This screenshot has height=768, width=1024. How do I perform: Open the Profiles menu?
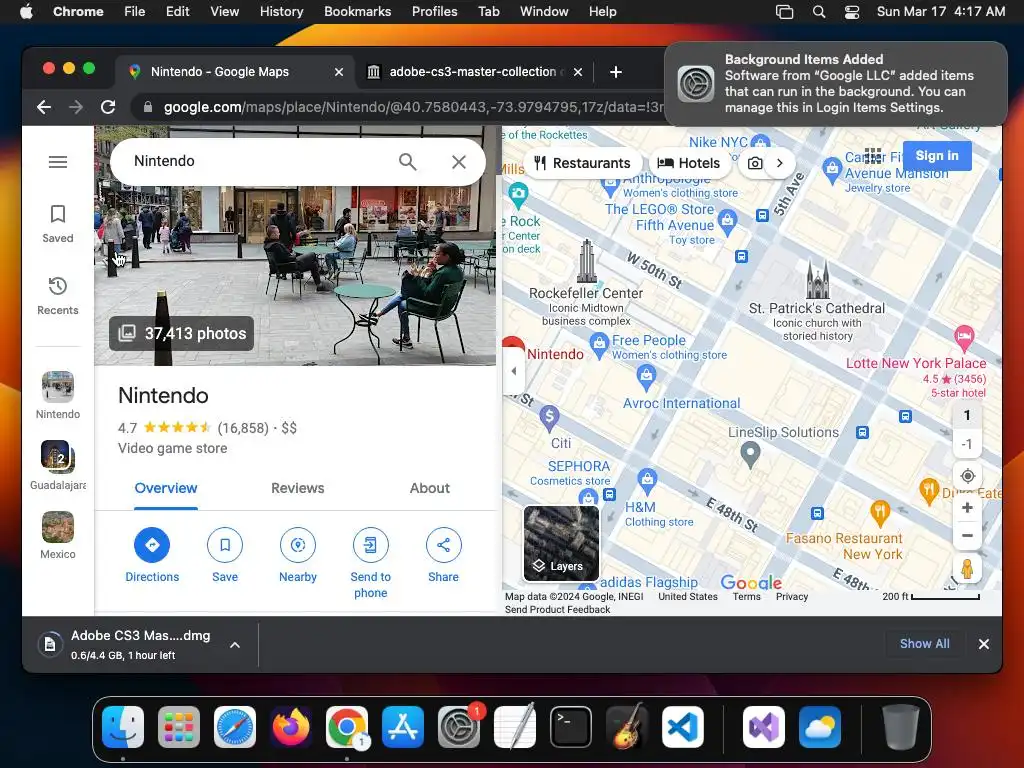pos(434,11)
